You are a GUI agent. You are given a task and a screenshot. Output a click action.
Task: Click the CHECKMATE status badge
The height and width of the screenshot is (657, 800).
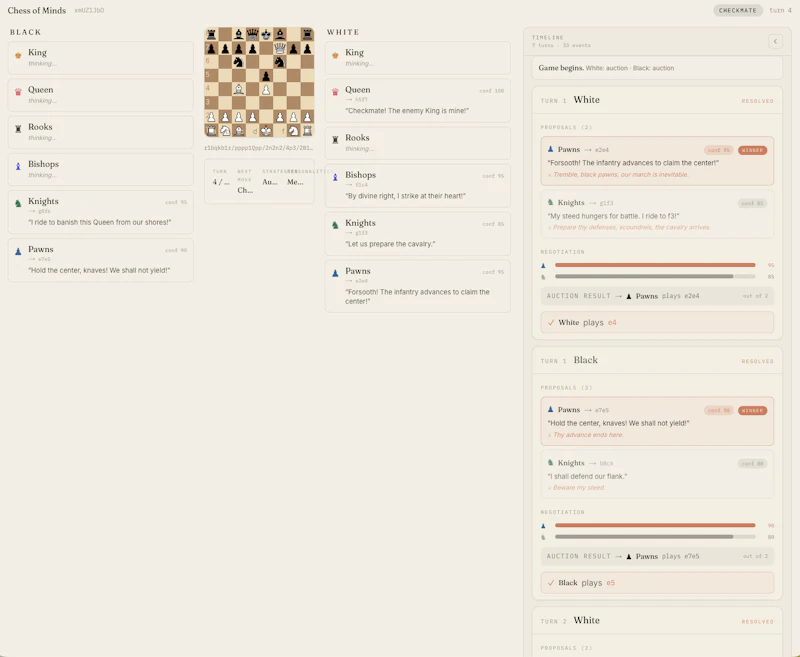click(737, 10)
